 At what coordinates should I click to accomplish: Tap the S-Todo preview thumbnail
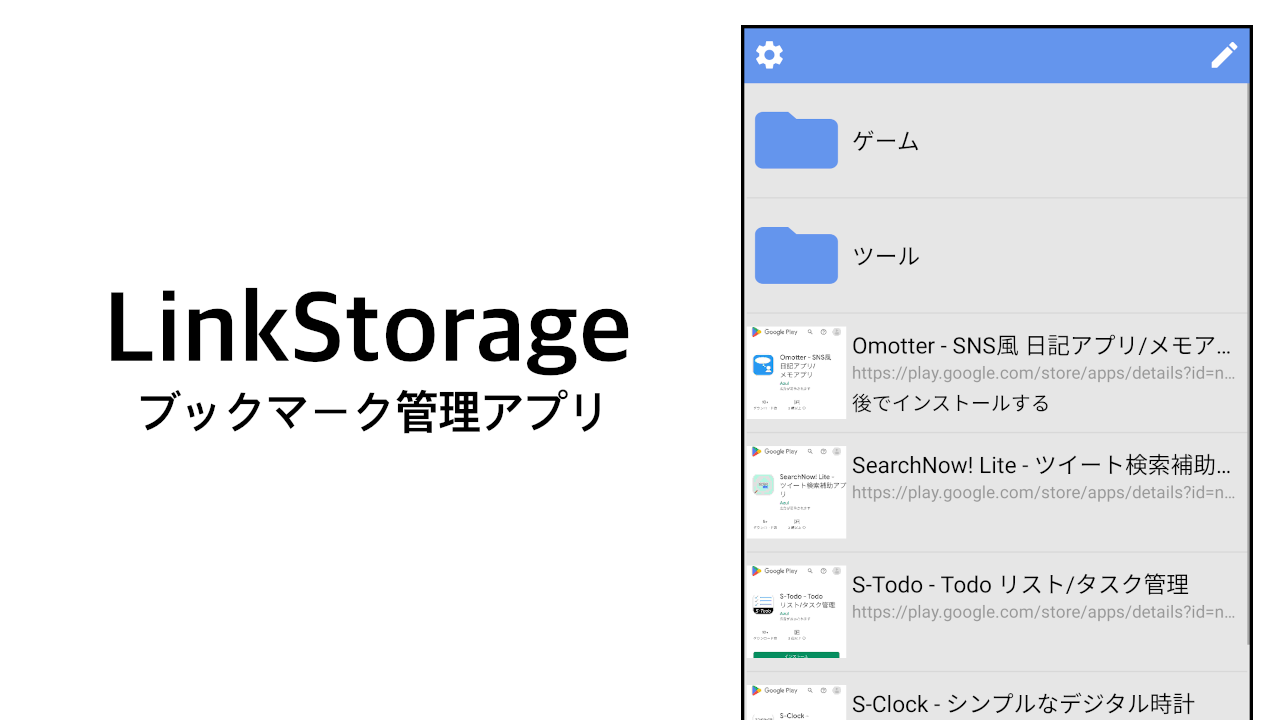click(796, 611)
